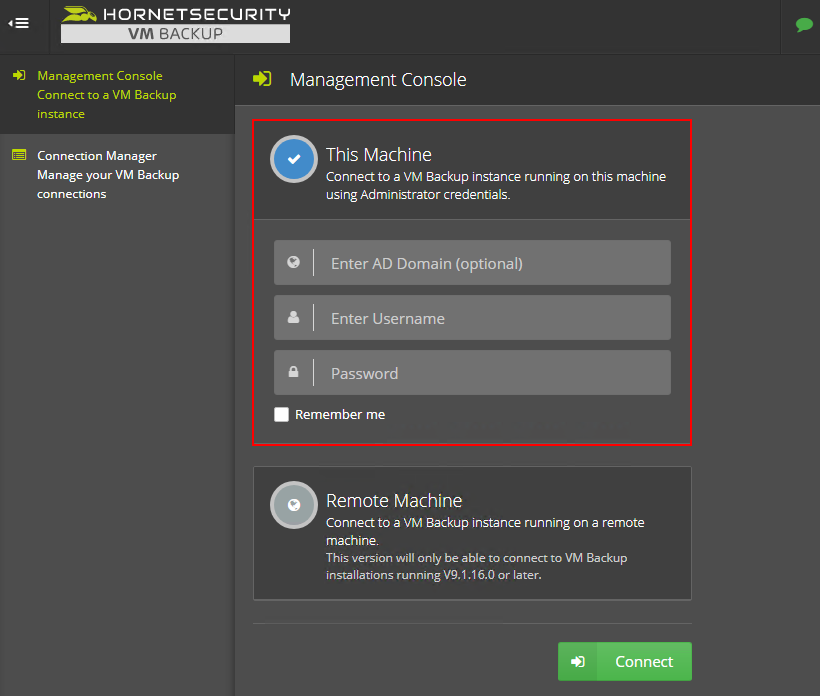820x696 pixels.
Task: Click the globe icon in AD Domain field
Action: tap(293, 262)
